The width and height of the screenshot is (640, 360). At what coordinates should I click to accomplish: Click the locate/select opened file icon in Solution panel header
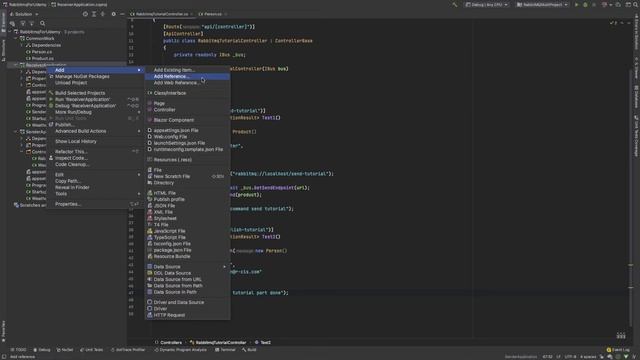85,14
